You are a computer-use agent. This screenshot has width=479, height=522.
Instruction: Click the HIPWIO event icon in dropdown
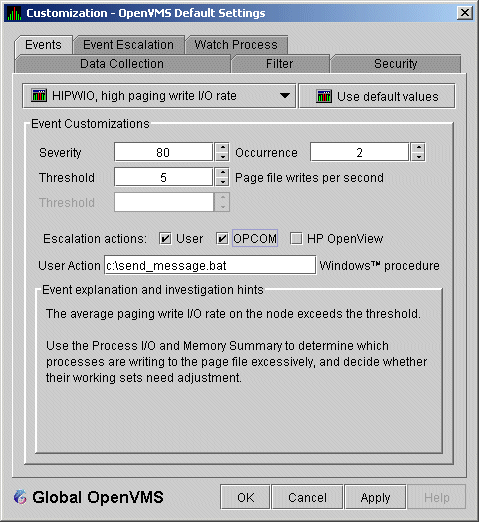(39, 96)
